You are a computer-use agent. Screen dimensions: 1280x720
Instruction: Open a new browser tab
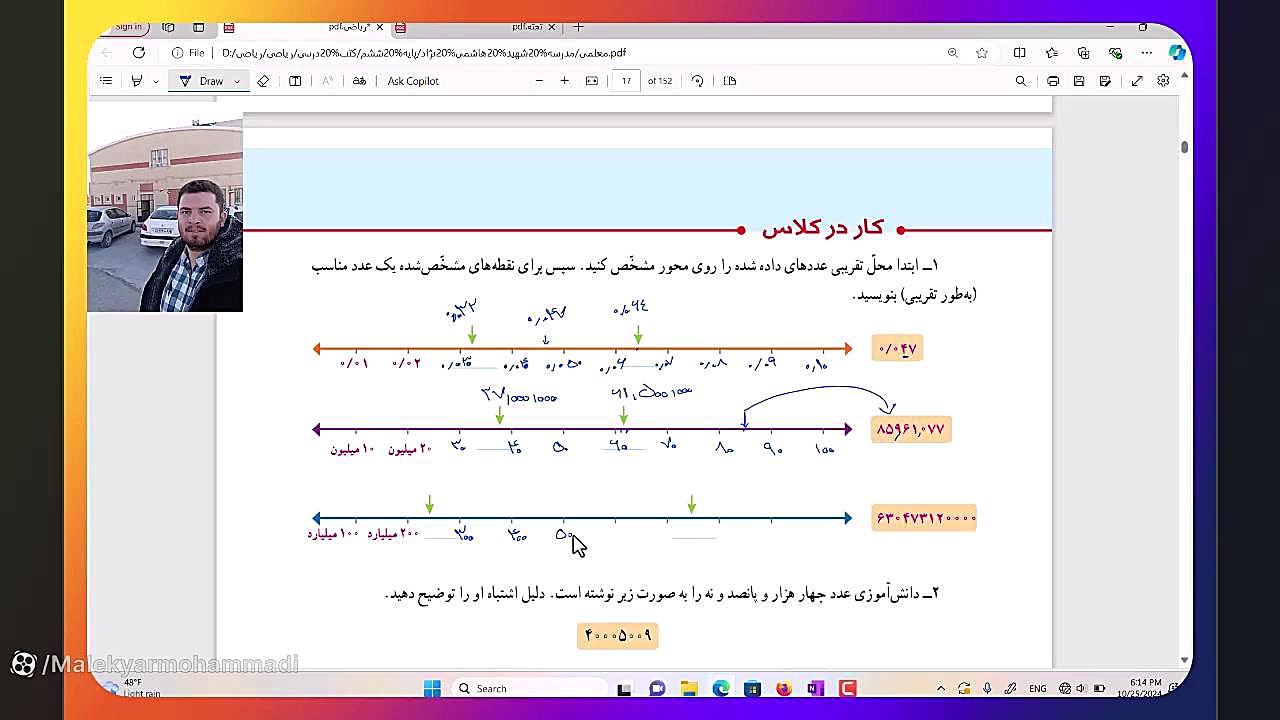tap(578, 27)
